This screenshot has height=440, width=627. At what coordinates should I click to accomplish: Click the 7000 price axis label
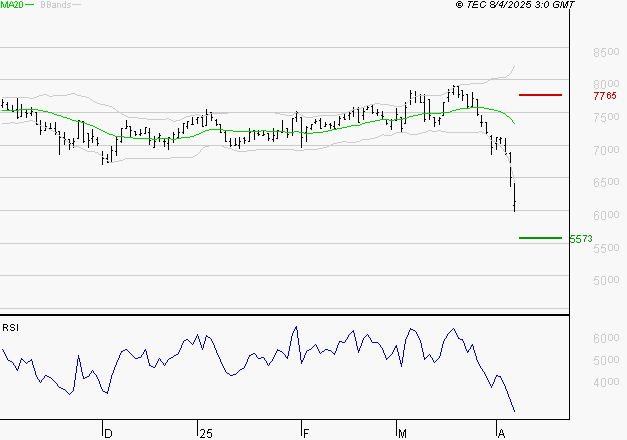point(604,150)
